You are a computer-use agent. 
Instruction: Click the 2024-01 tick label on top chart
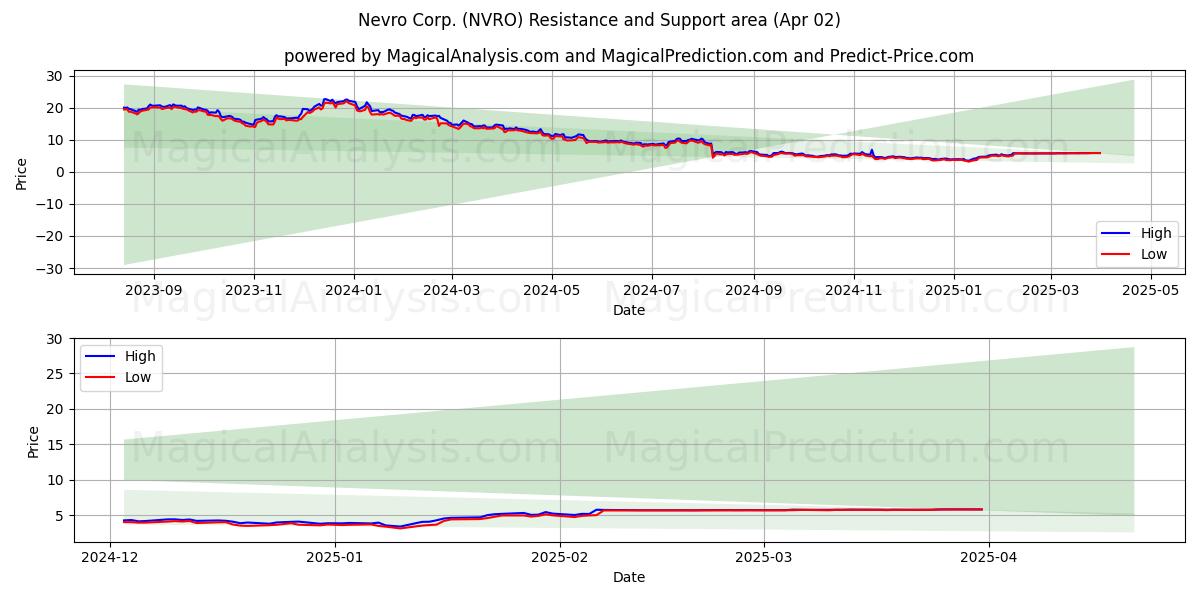point(354,291)
